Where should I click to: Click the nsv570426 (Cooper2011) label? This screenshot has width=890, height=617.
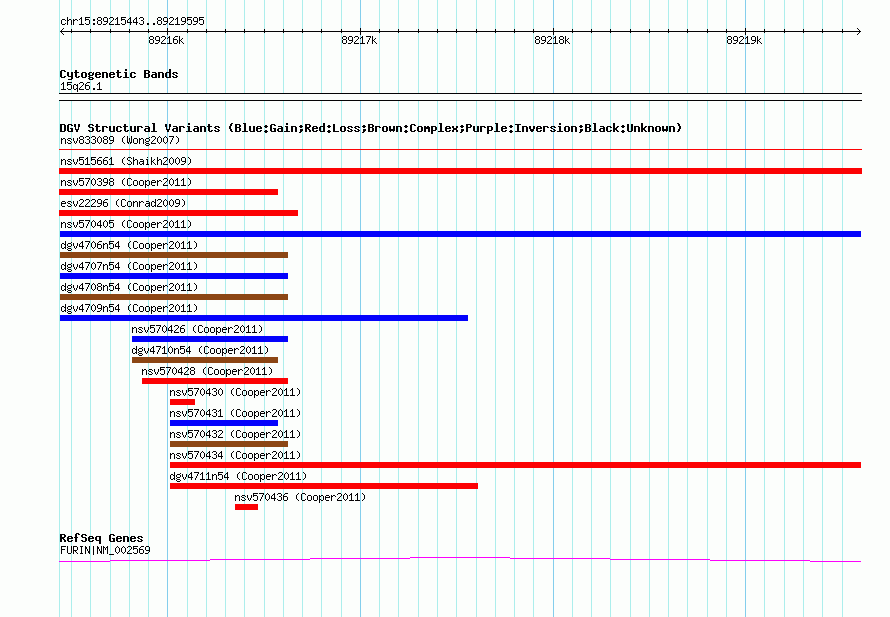point(197,329)
